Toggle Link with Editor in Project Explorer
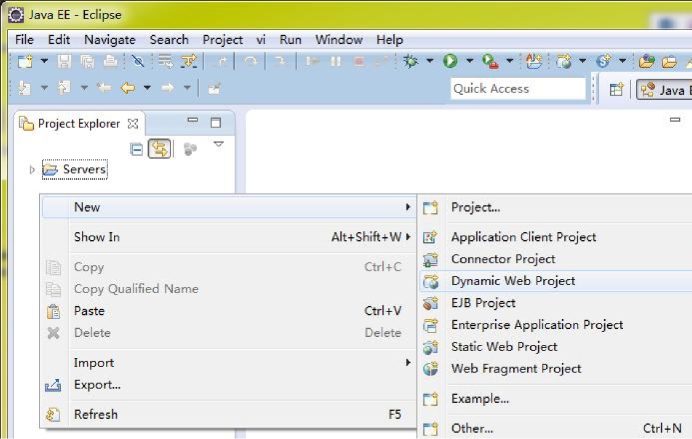This screenshot has height=439, width=692. click(159, 149)
